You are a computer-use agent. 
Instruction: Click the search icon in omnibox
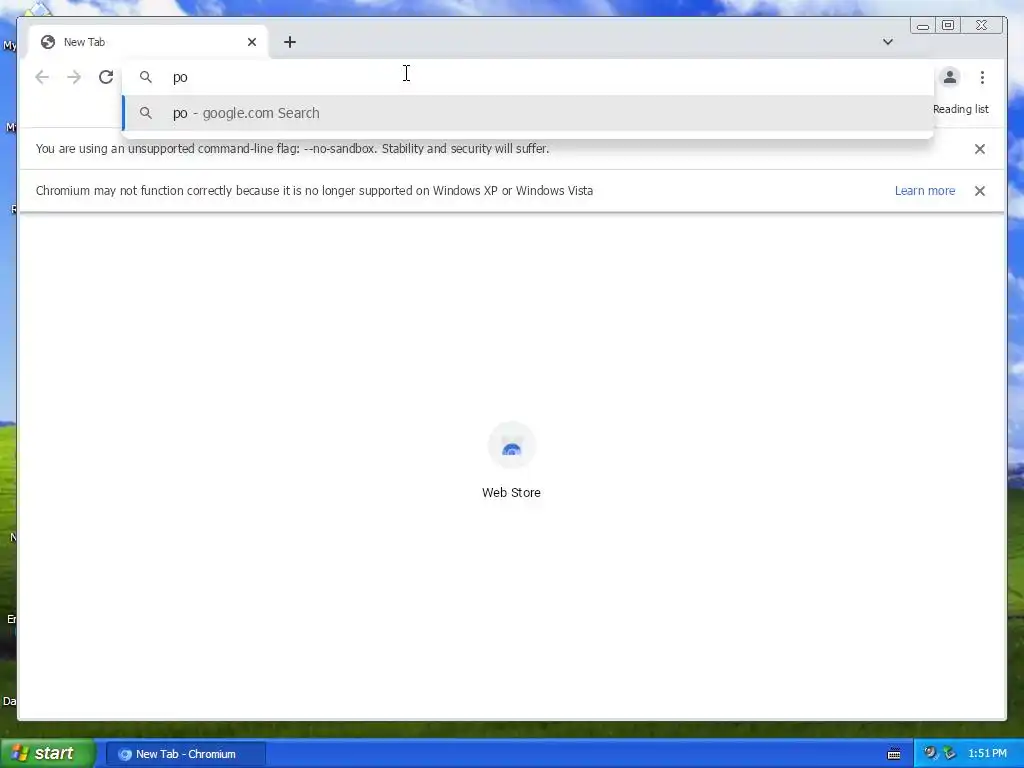pyautogui.click(x=146, y=77)
